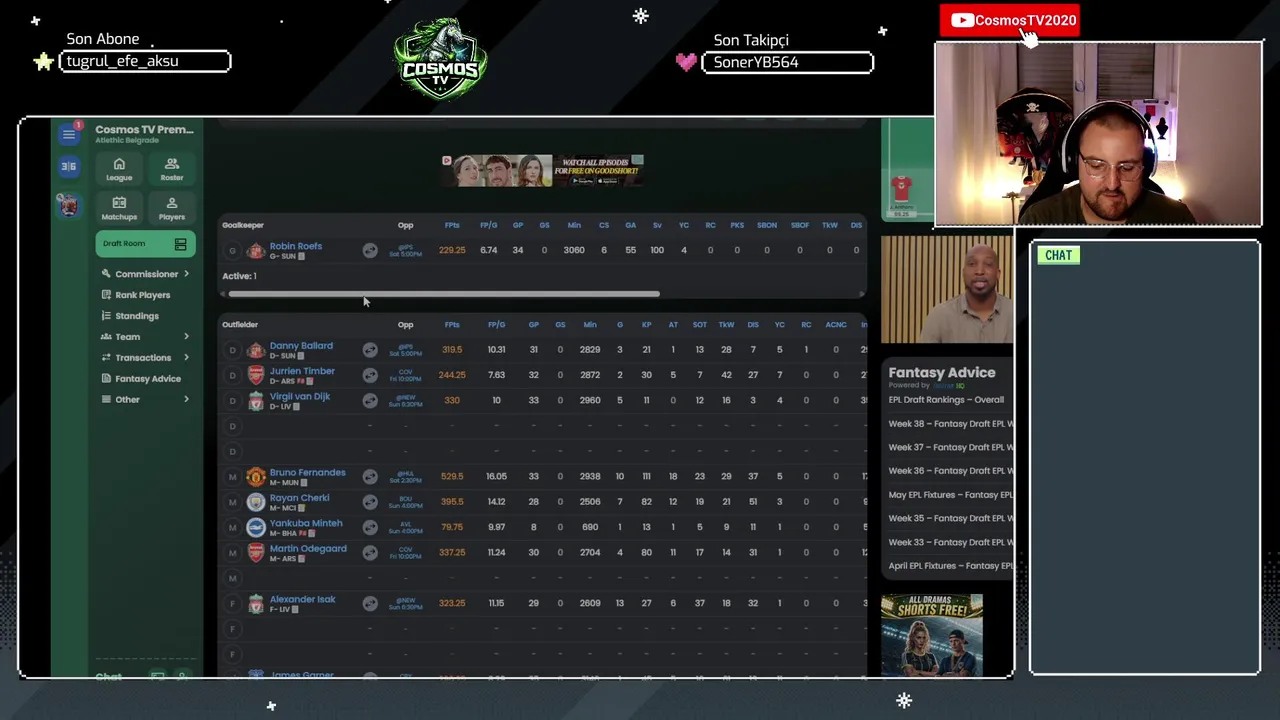Click Manchester United crest beside Bruno Fernandes
1280x720 pixels.
pos(256,477)
